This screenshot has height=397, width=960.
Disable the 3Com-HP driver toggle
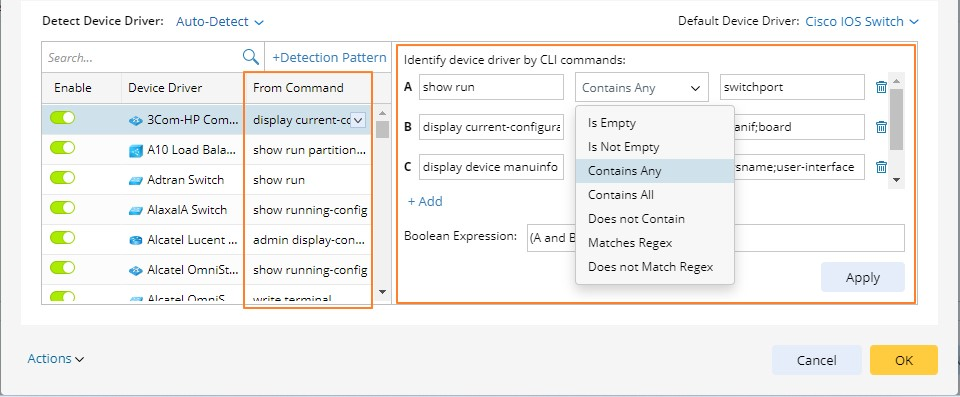[x=62, y=118]
